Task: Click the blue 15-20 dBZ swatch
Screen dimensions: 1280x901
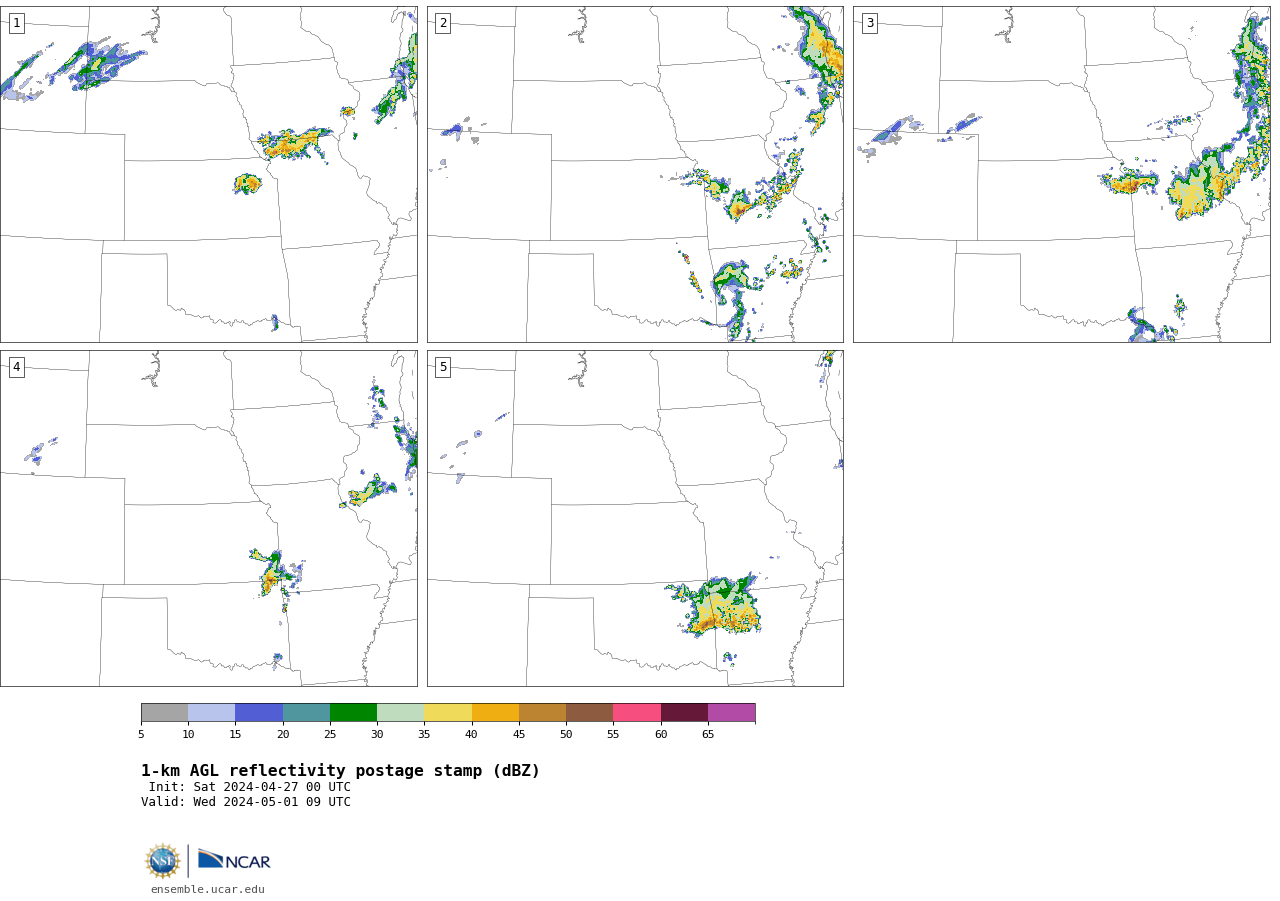Action: (259, 713)
